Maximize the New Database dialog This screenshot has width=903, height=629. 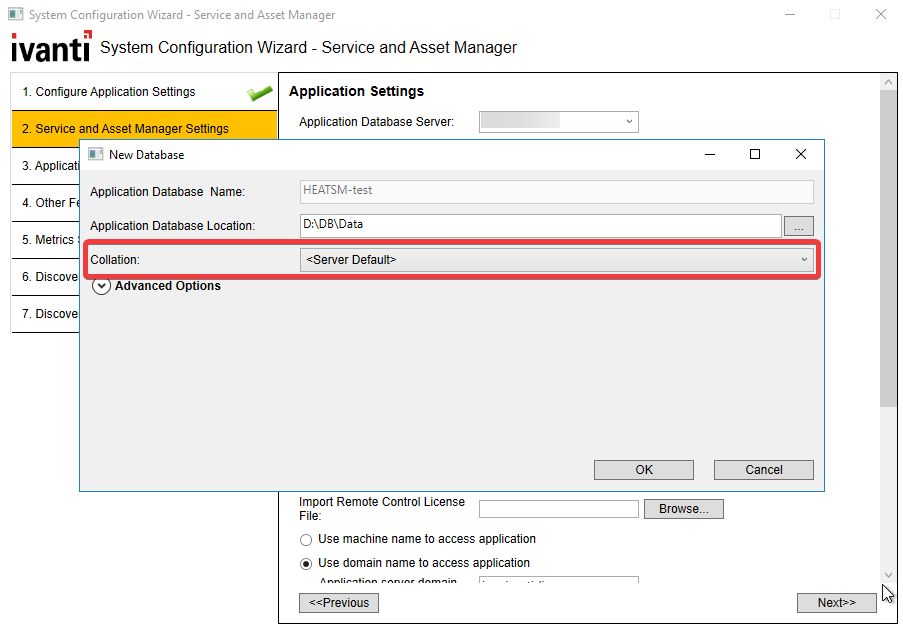(x=755, y=154)
